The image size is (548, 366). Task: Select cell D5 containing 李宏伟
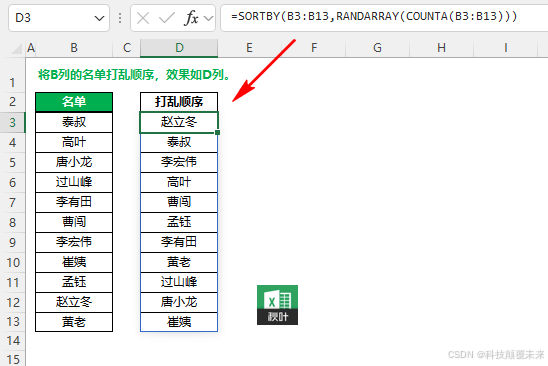pyautogui.click(x=179, y=162)
